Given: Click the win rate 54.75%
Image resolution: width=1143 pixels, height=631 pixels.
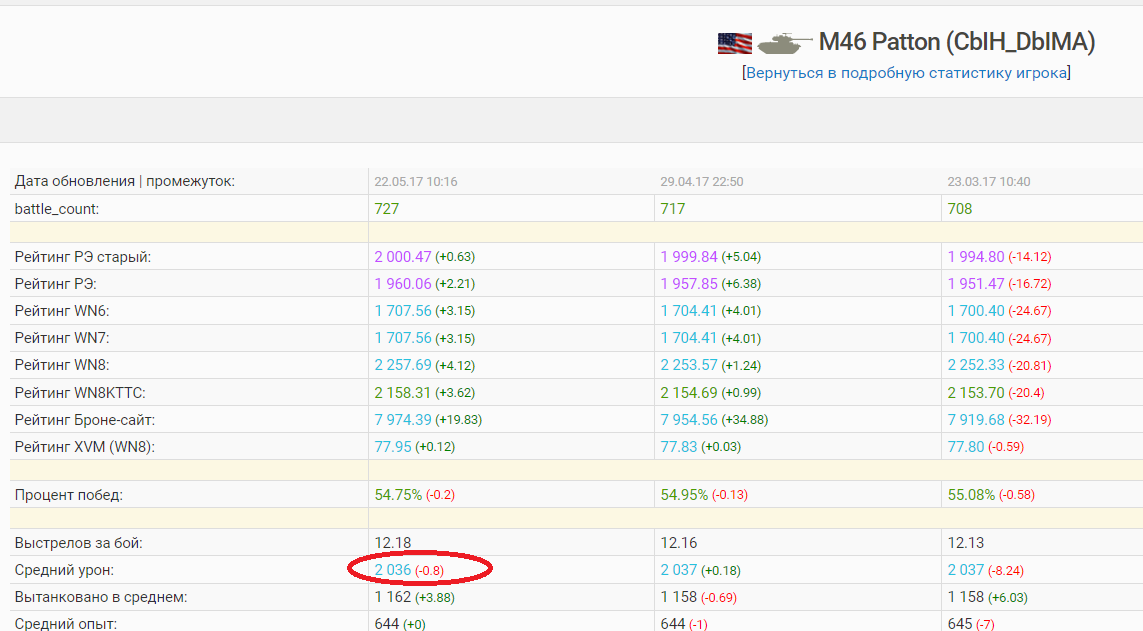Looking at the screenshot, I should click(398, 495).
